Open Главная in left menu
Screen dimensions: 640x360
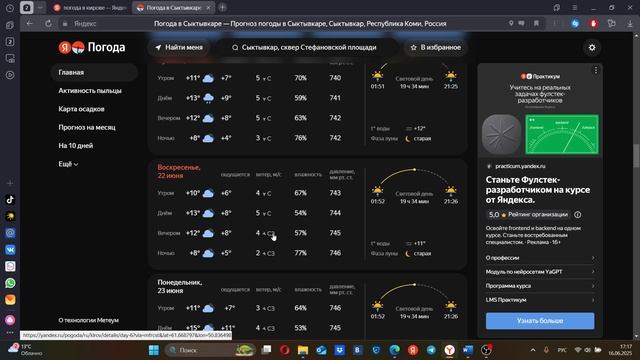click(x=94, y=73)
